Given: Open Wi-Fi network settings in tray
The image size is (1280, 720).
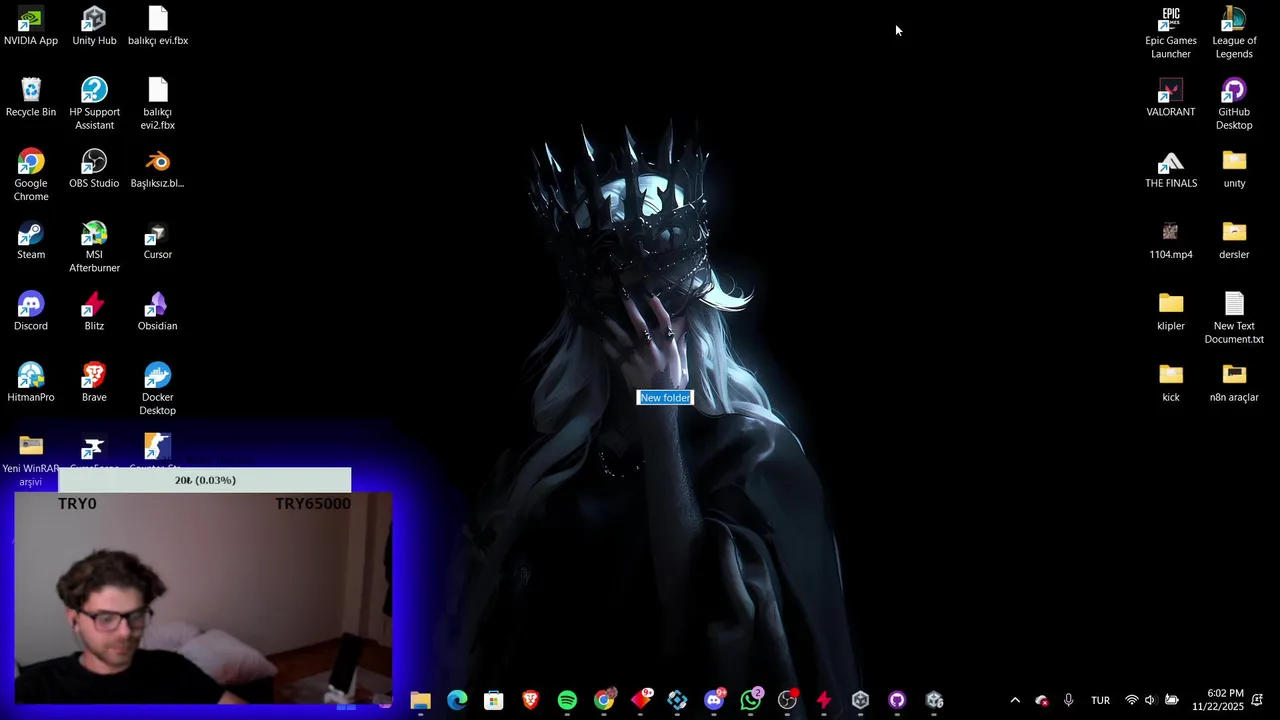Looking at the screenshot, I should 1132,700.
